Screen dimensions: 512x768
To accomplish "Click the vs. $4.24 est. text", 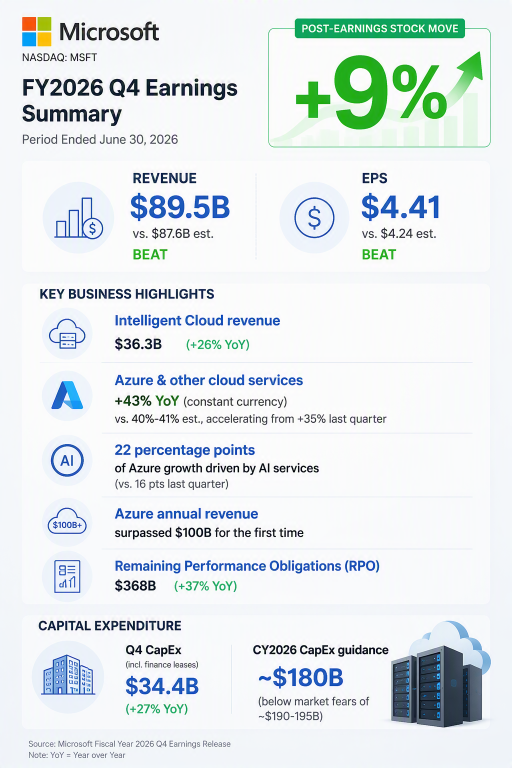I will click(x=399, y=234).
